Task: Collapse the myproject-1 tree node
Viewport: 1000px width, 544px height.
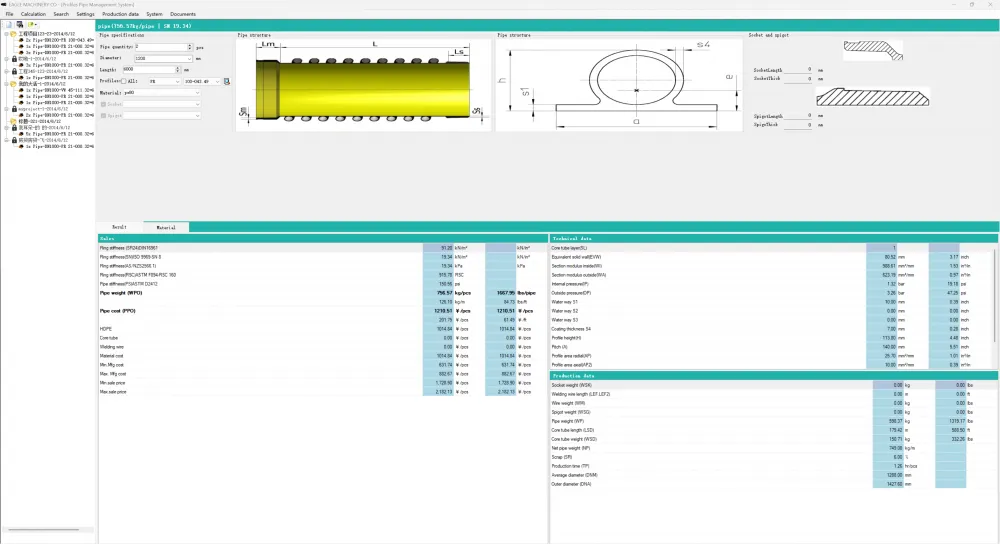Action: (6, 109)
